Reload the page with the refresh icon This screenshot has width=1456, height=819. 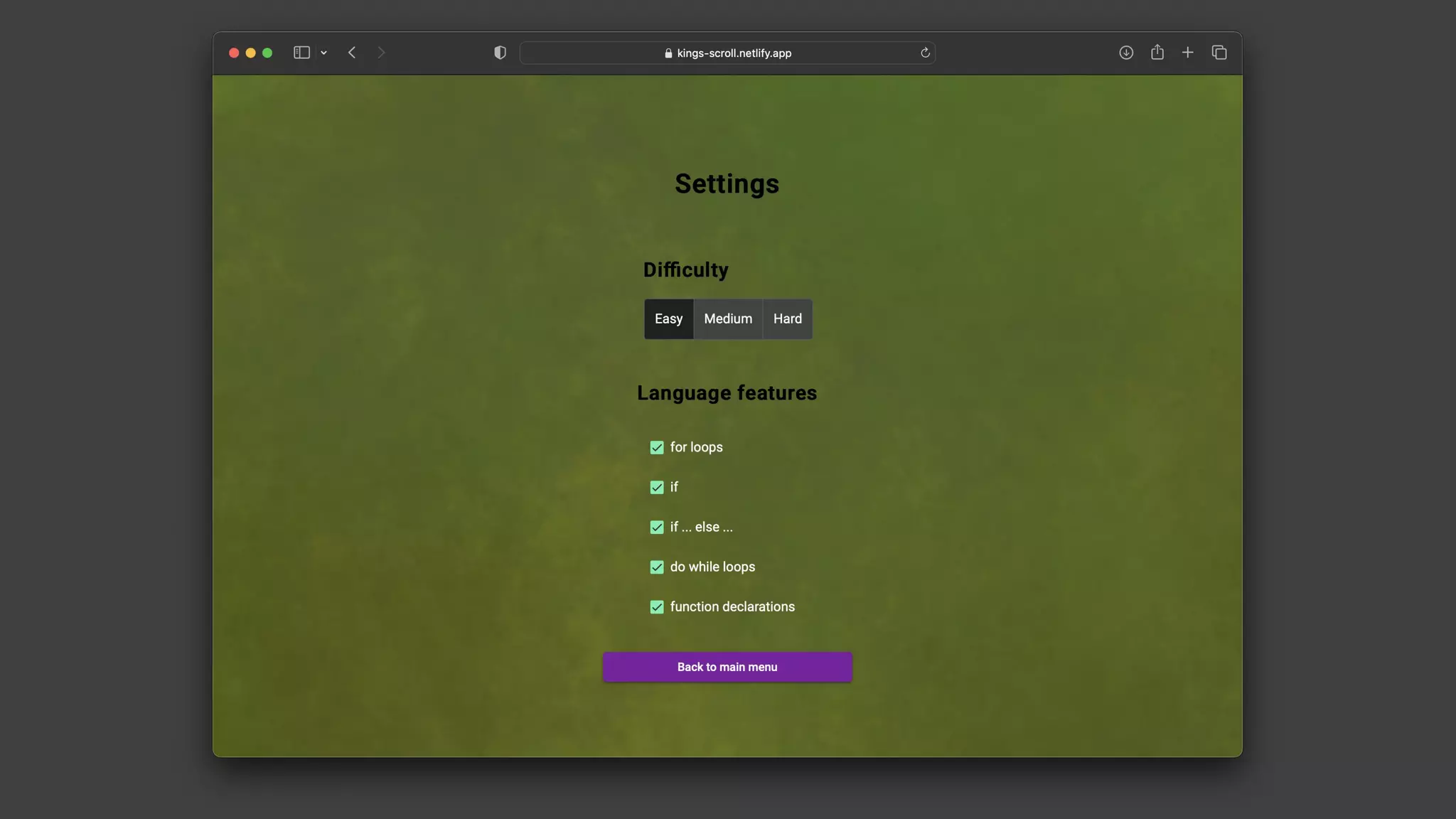coord(925,53)
